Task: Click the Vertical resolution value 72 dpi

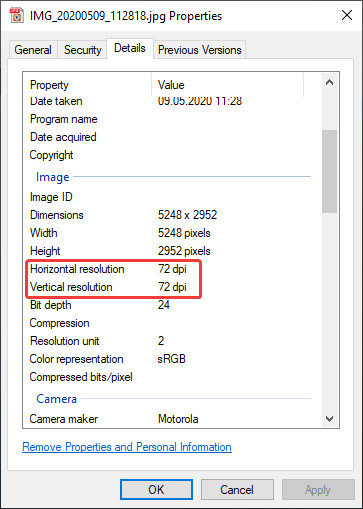Action: pyautogui.click(x=172, y=287)
